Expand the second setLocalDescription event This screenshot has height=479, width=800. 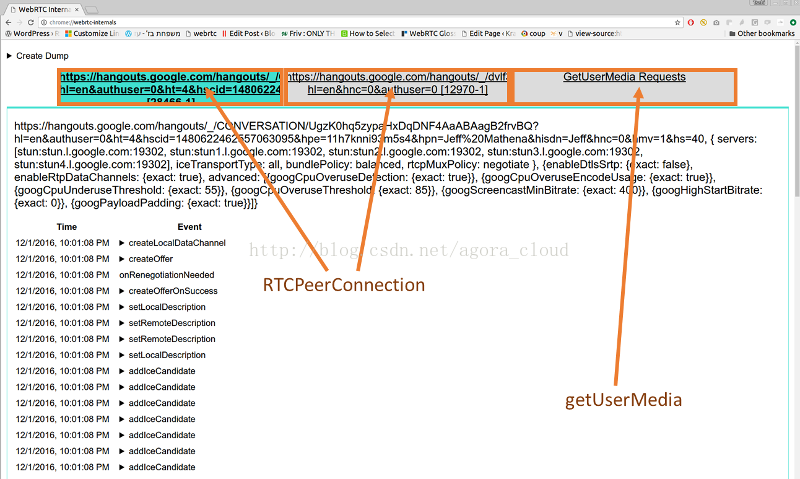point(162,355)
